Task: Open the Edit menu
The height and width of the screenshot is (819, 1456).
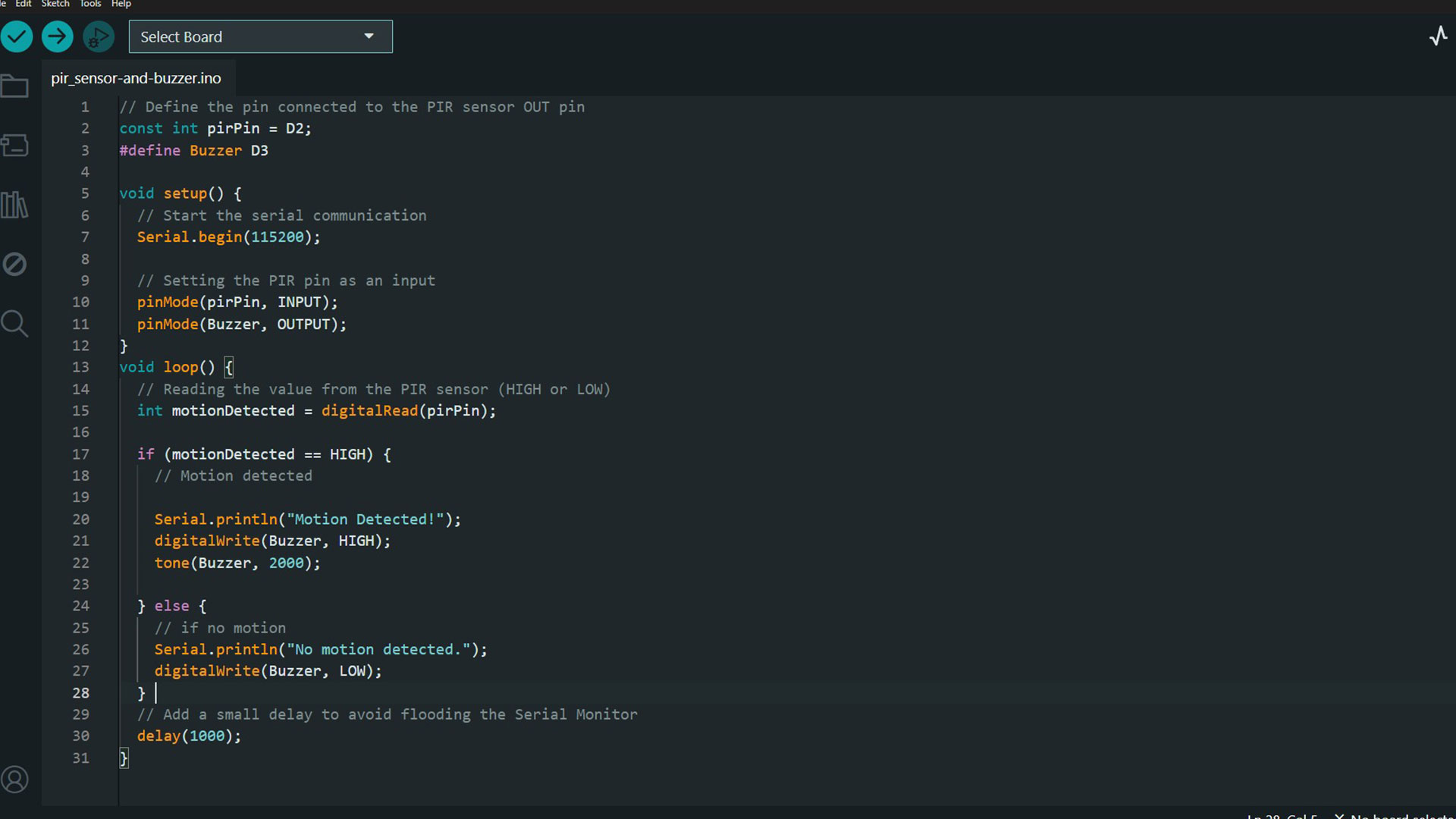Action: point(24,4)
